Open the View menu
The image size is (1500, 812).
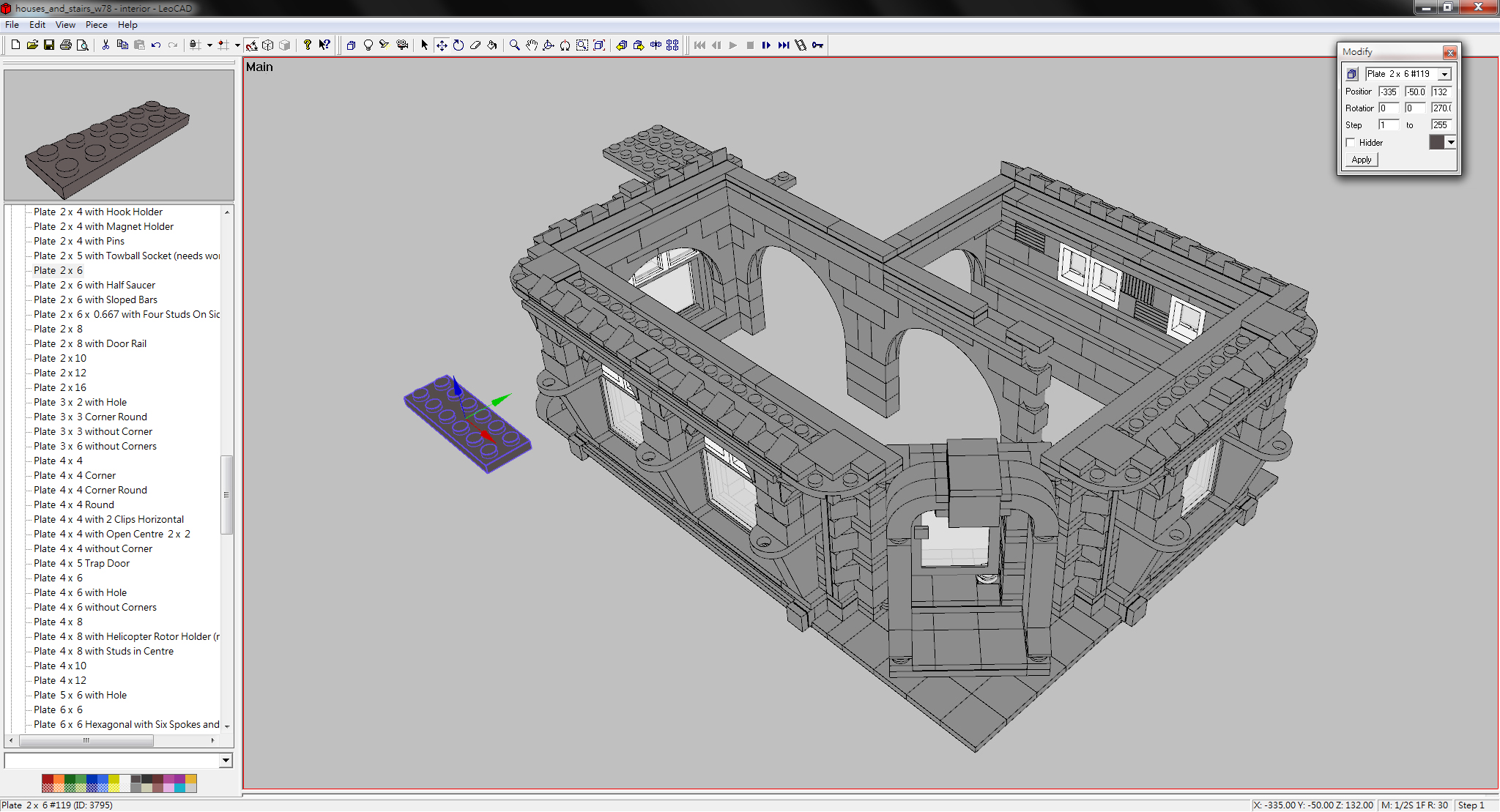[65, 24]
